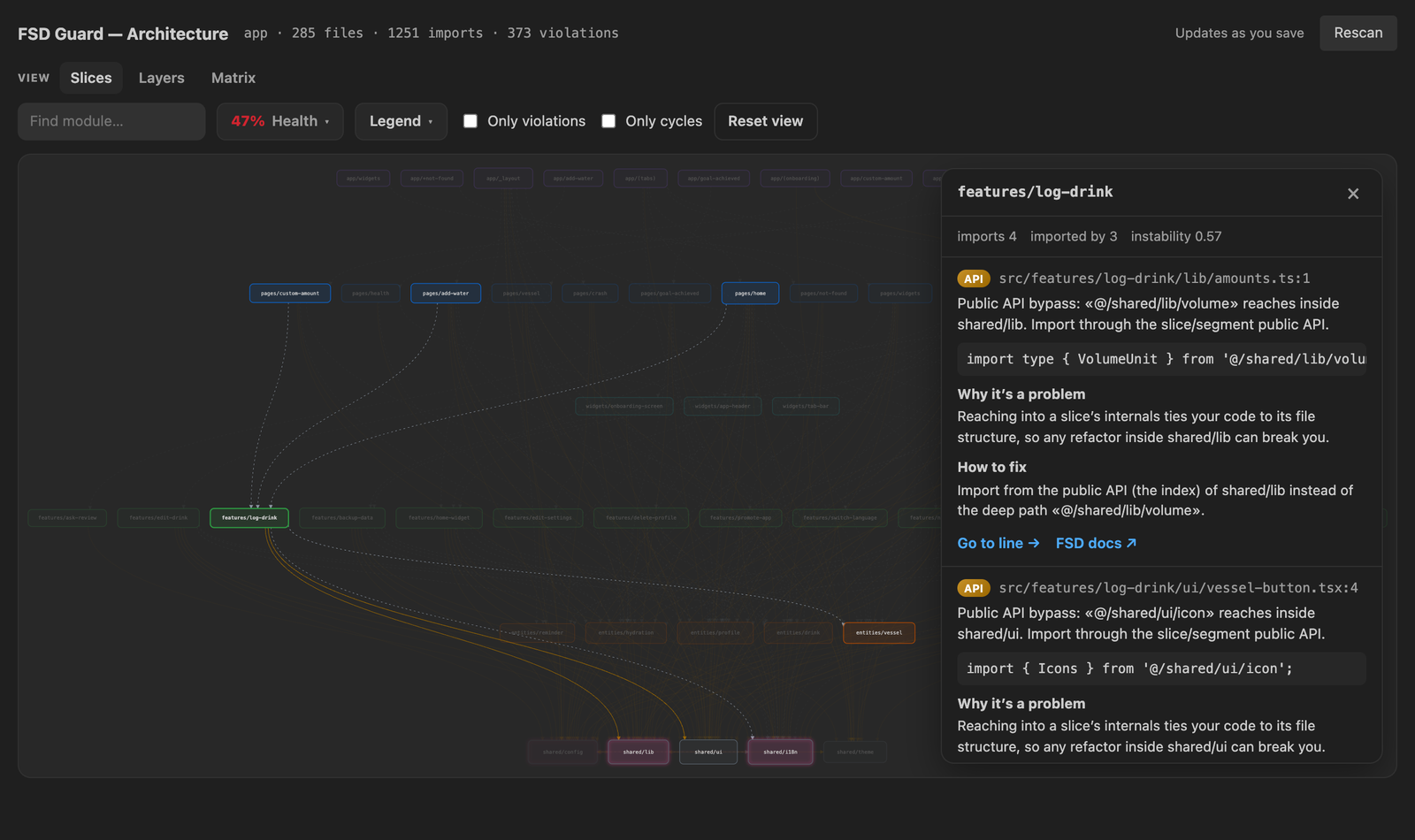Click the features/log-drink panel title

[1036, 192]
